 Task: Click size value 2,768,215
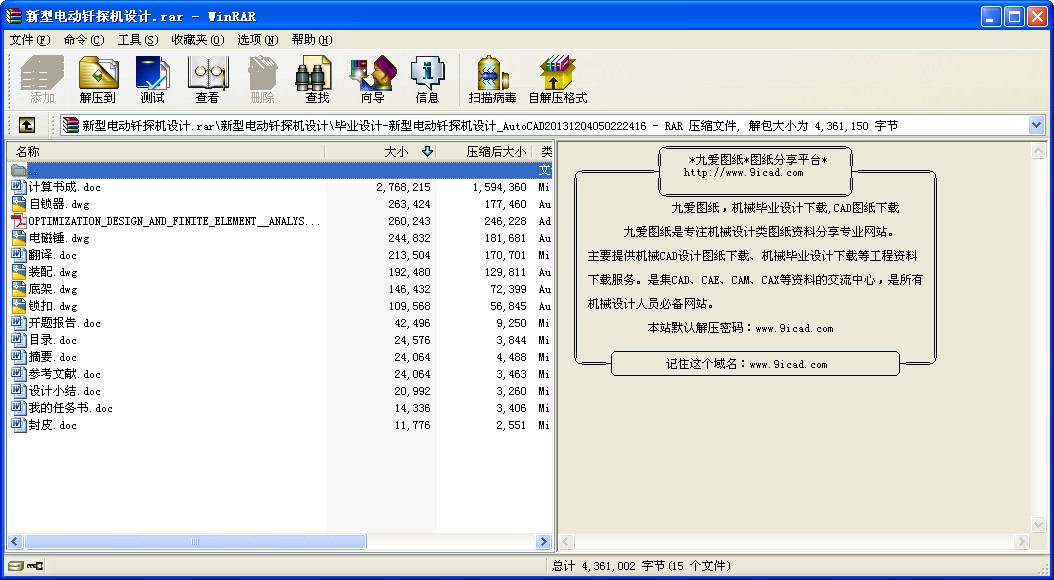pos(403,188)
